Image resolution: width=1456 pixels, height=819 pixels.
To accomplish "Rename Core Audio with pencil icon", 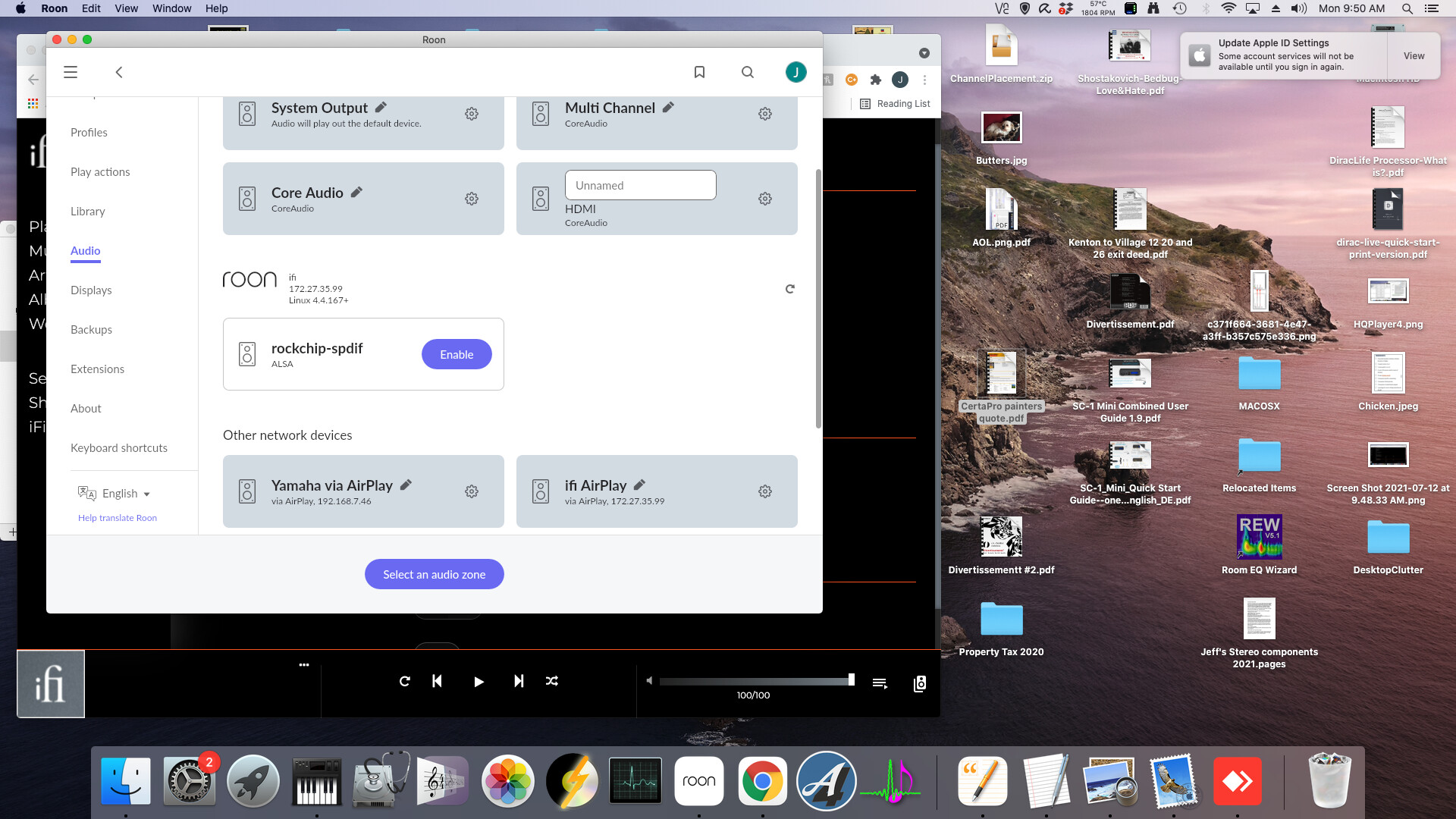I will [356, 192].
